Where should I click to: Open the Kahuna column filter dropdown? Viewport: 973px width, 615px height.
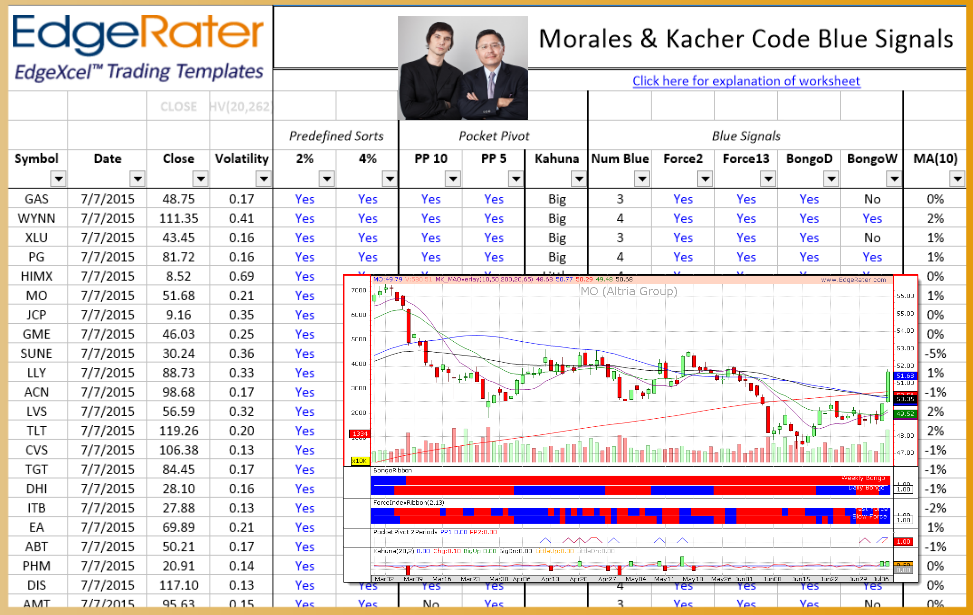(579, 179)
